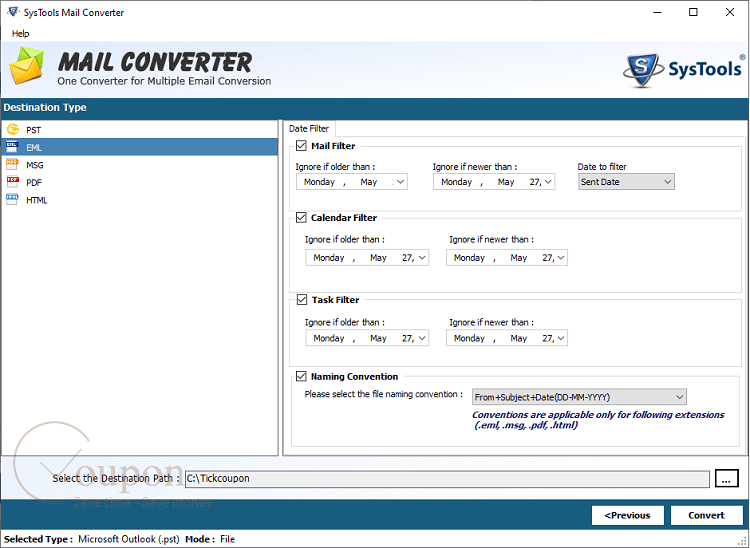Click the app icon in title bar
750x548 pixels.
tap(13, 12)
